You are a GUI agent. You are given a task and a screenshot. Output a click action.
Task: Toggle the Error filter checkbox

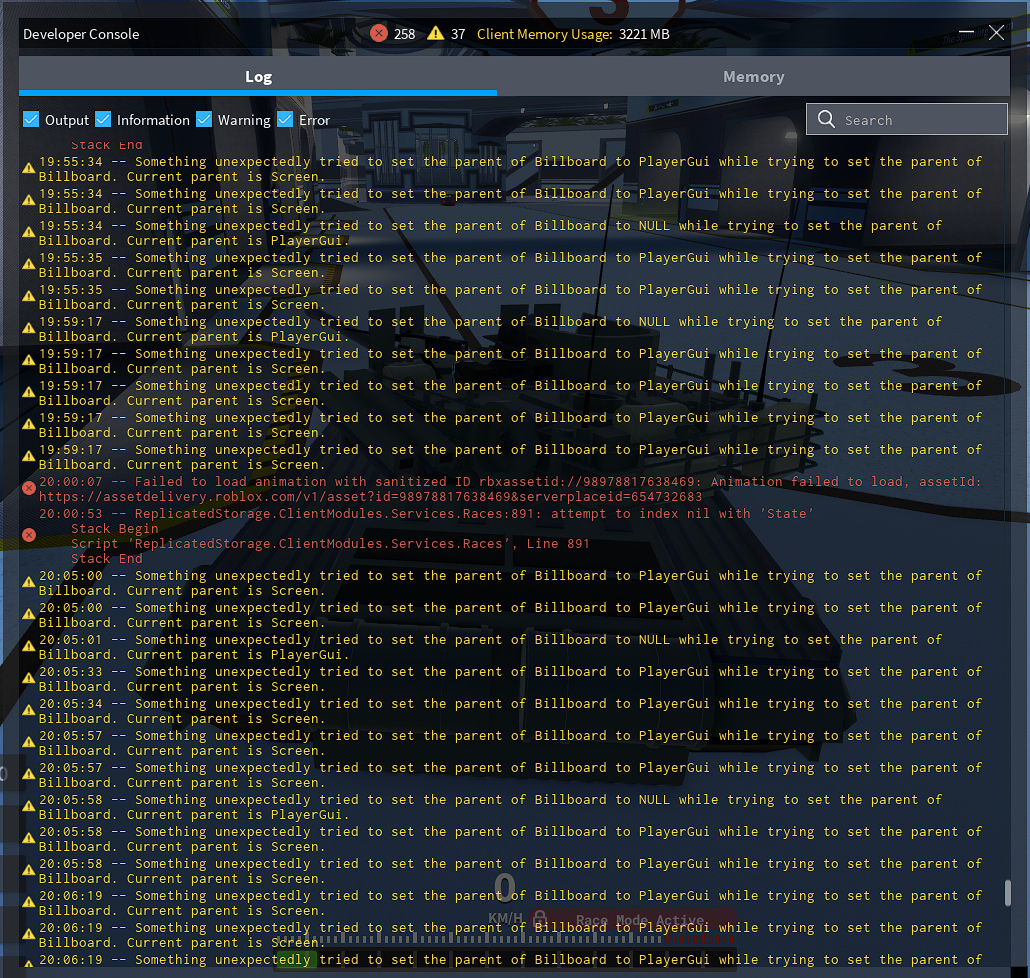pos(285,119)
